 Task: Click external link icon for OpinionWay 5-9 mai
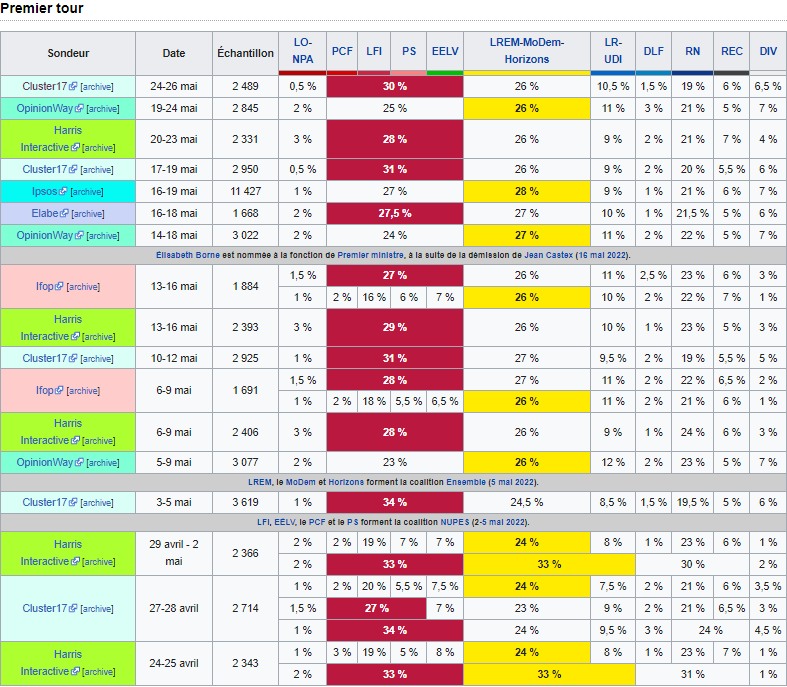coord(79,463)
